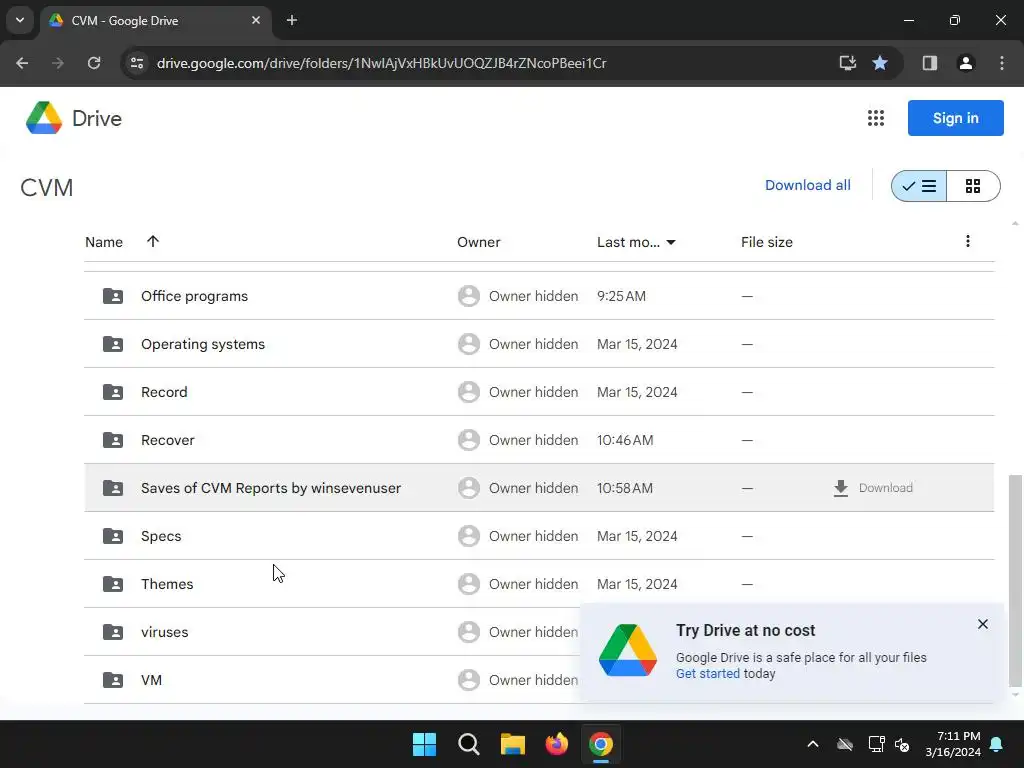The width and height of the screenshot is (1024, 768).
Task: Open the Office programs folder icon
Action: [x=113, y=296]
